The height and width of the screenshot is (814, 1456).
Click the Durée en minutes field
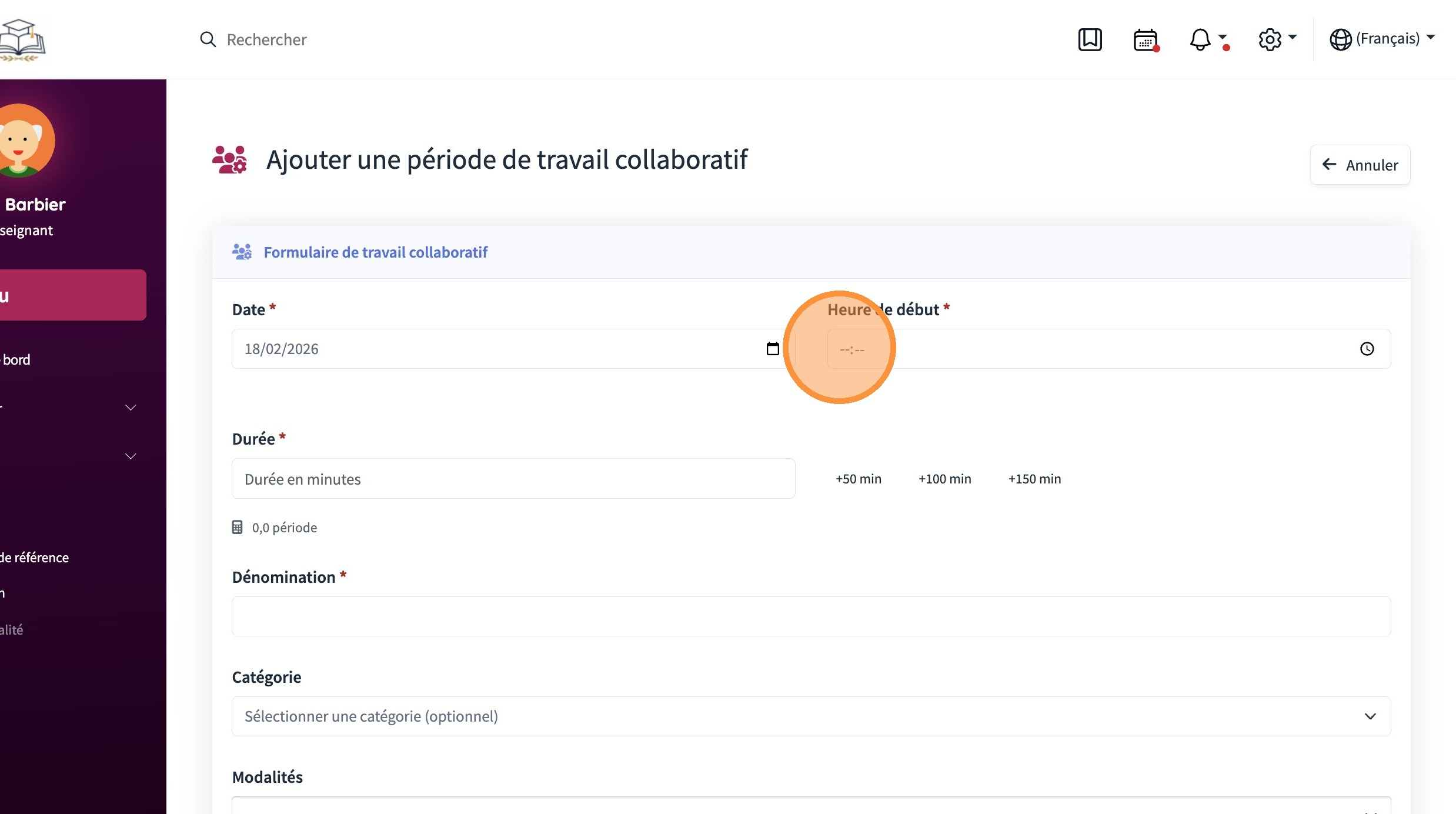(513, 479)
